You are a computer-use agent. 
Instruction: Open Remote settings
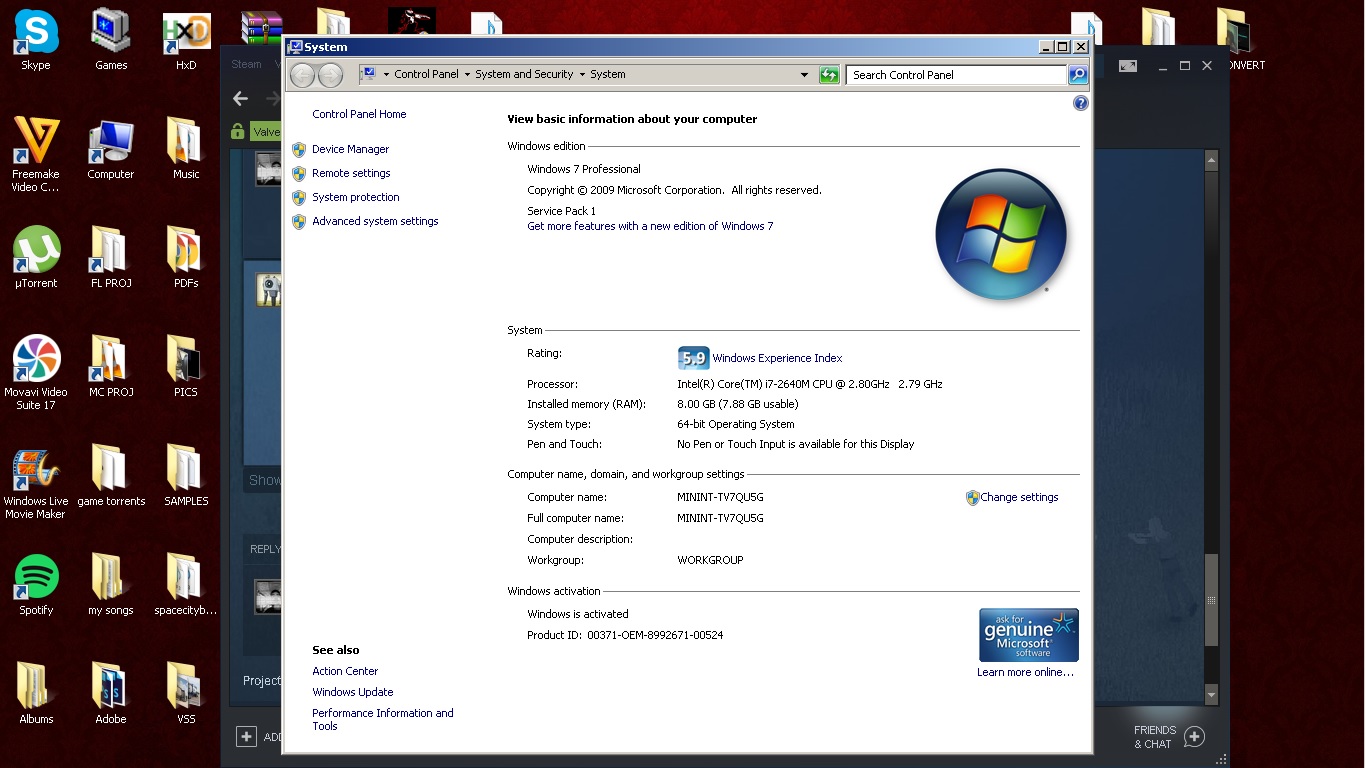click(x=351, y=173)
